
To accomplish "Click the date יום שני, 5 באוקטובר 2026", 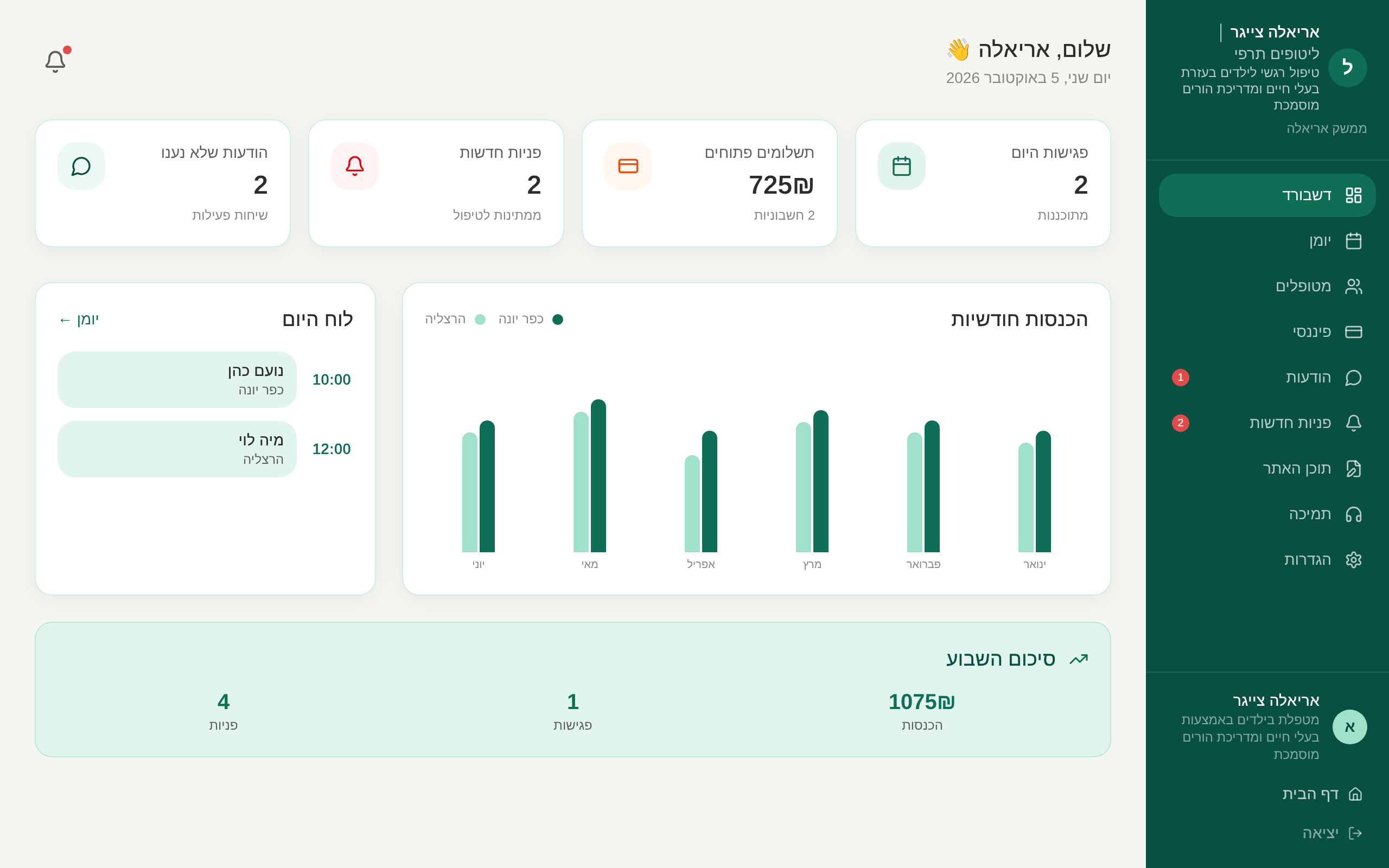I will point(1028,78).
